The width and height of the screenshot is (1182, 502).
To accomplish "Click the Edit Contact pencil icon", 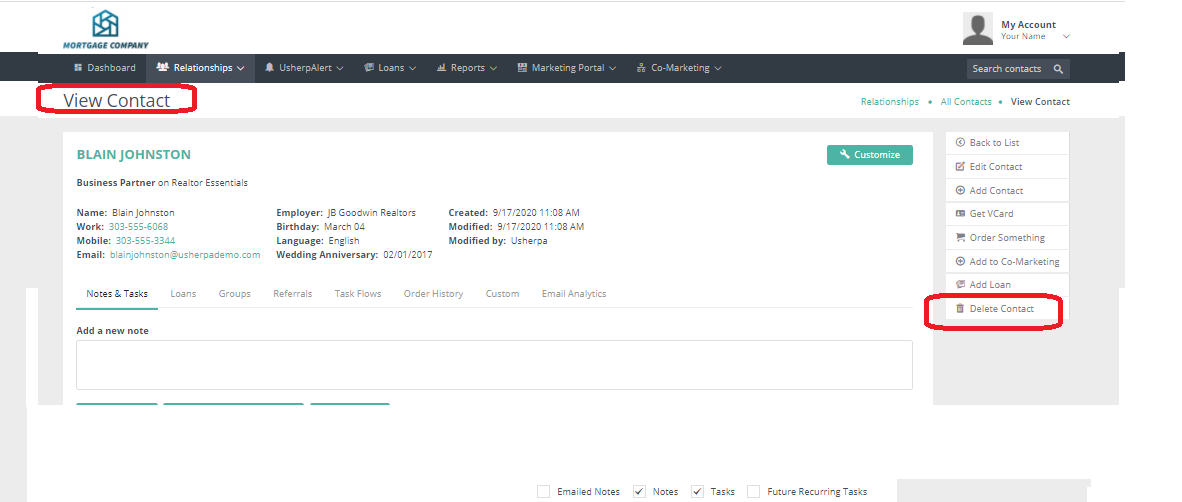I will [960, 167].
